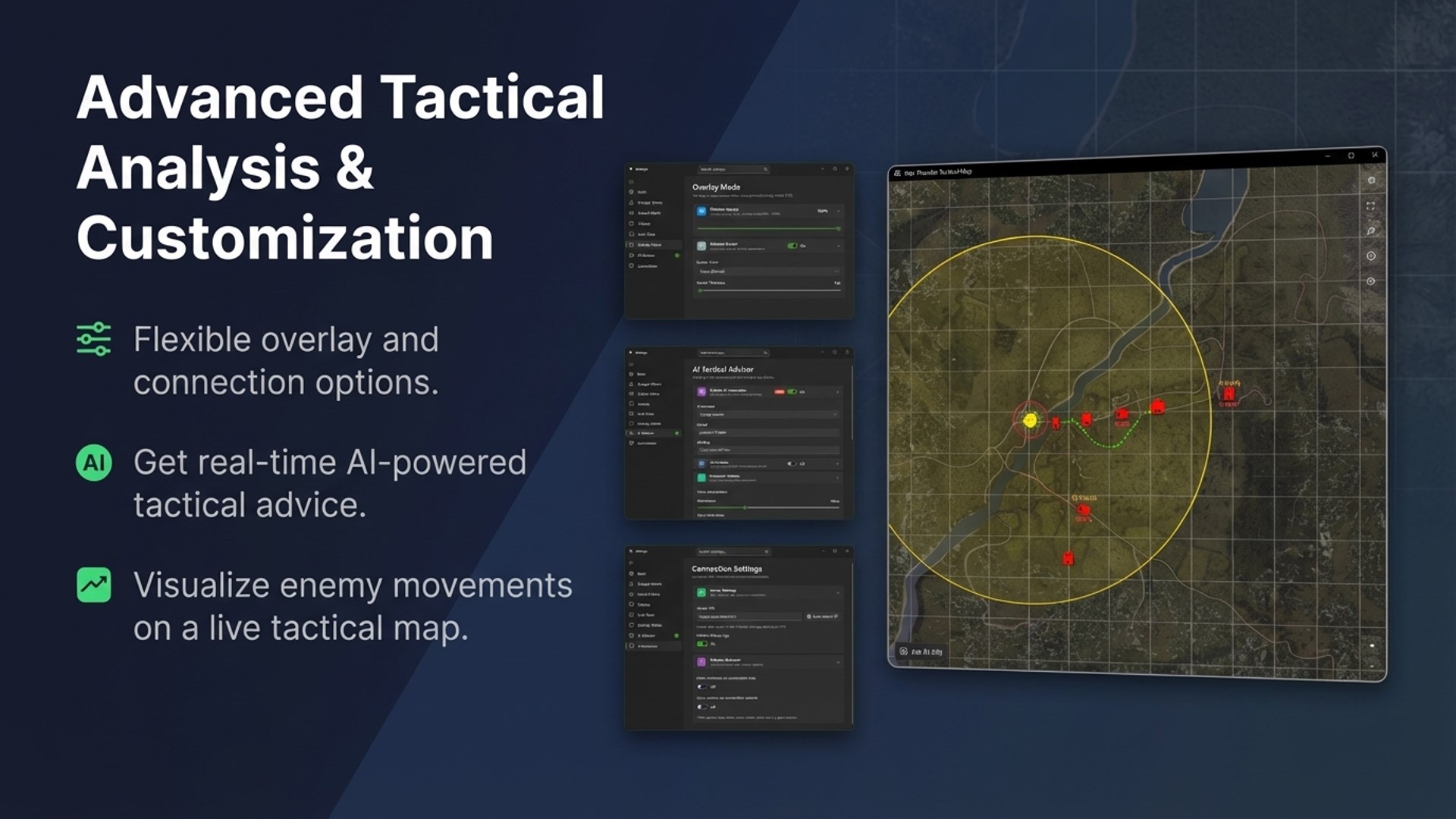
Task: Select the highlighted sidebar item in the Overlay Mode window
Action: coord(649,245)
